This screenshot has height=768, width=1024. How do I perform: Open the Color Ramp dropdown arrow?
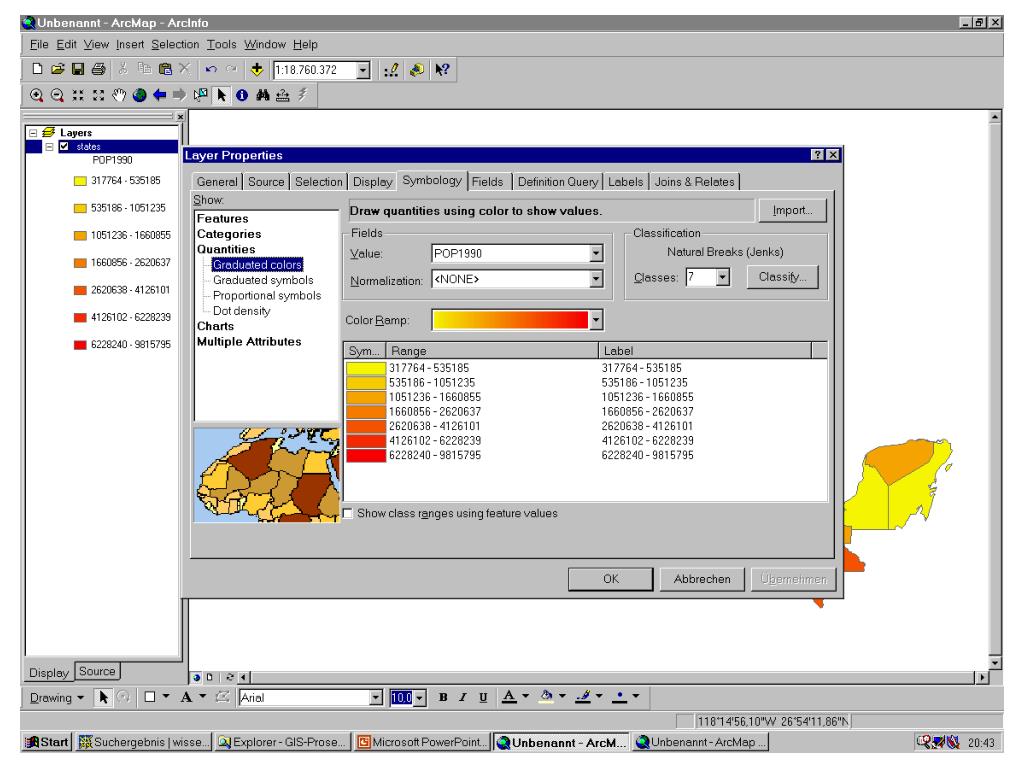click(x=596, y=320)
